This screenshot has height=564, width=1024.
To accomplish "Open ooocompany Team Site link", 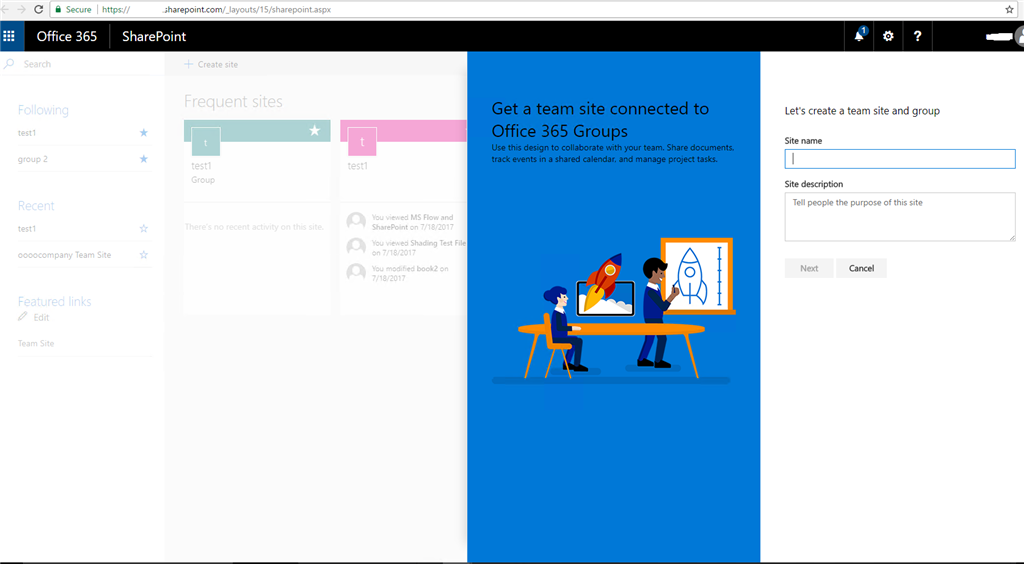I will point(65,255).
